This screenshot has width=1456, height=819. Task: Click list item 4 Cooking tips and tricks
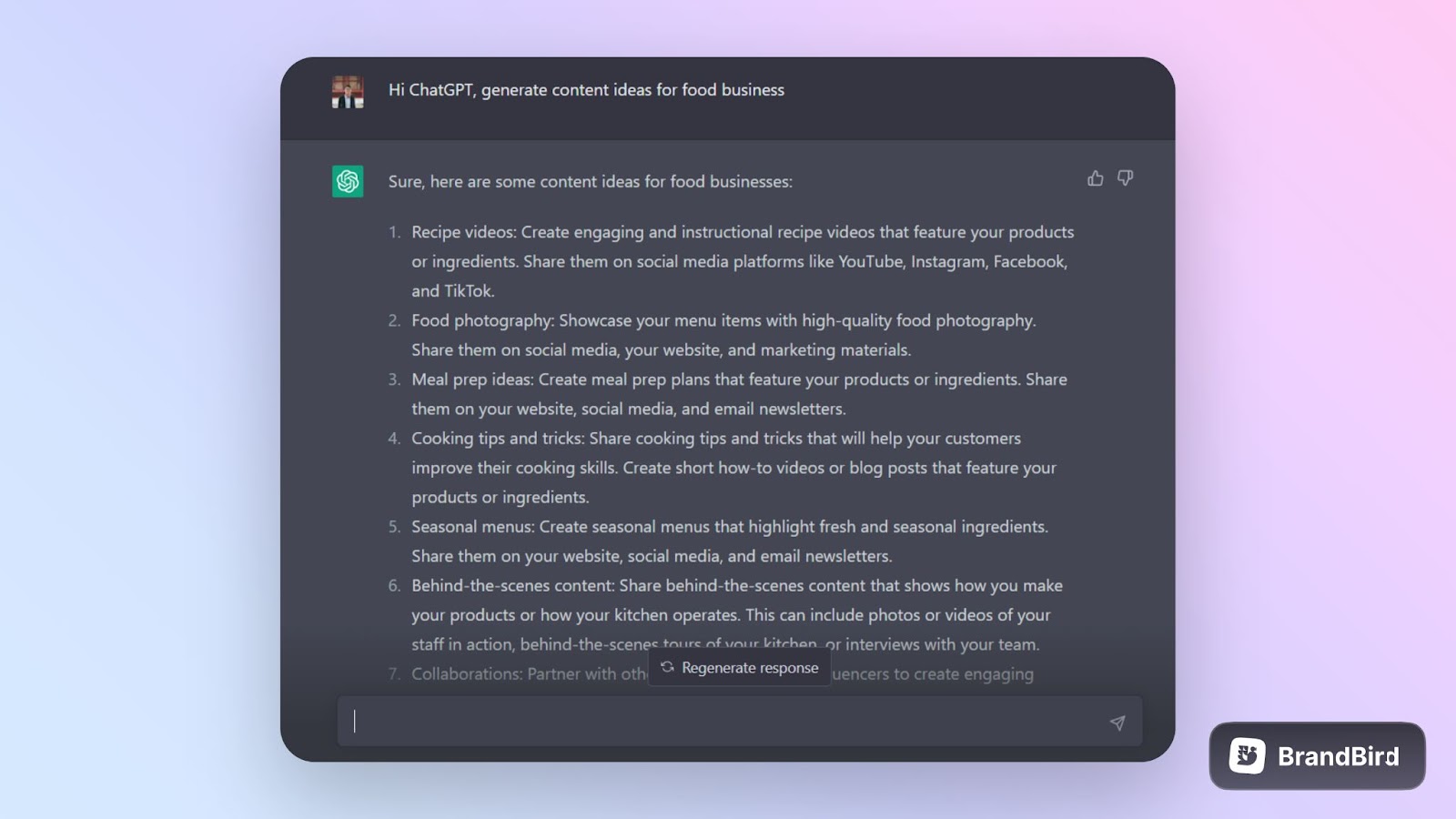723,468
